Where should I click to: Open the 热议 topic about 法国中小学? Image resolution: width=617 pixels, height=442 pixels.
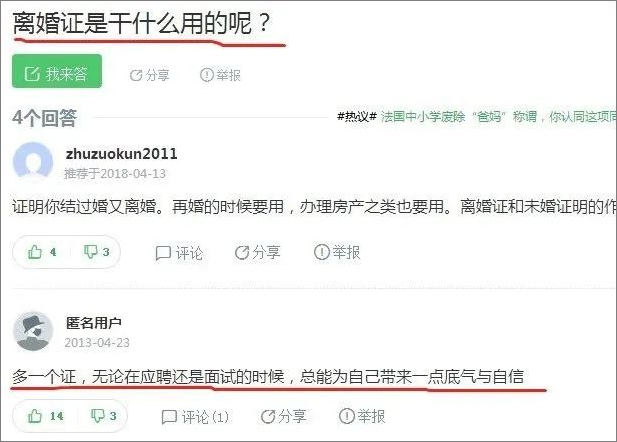tap(477, 117)
